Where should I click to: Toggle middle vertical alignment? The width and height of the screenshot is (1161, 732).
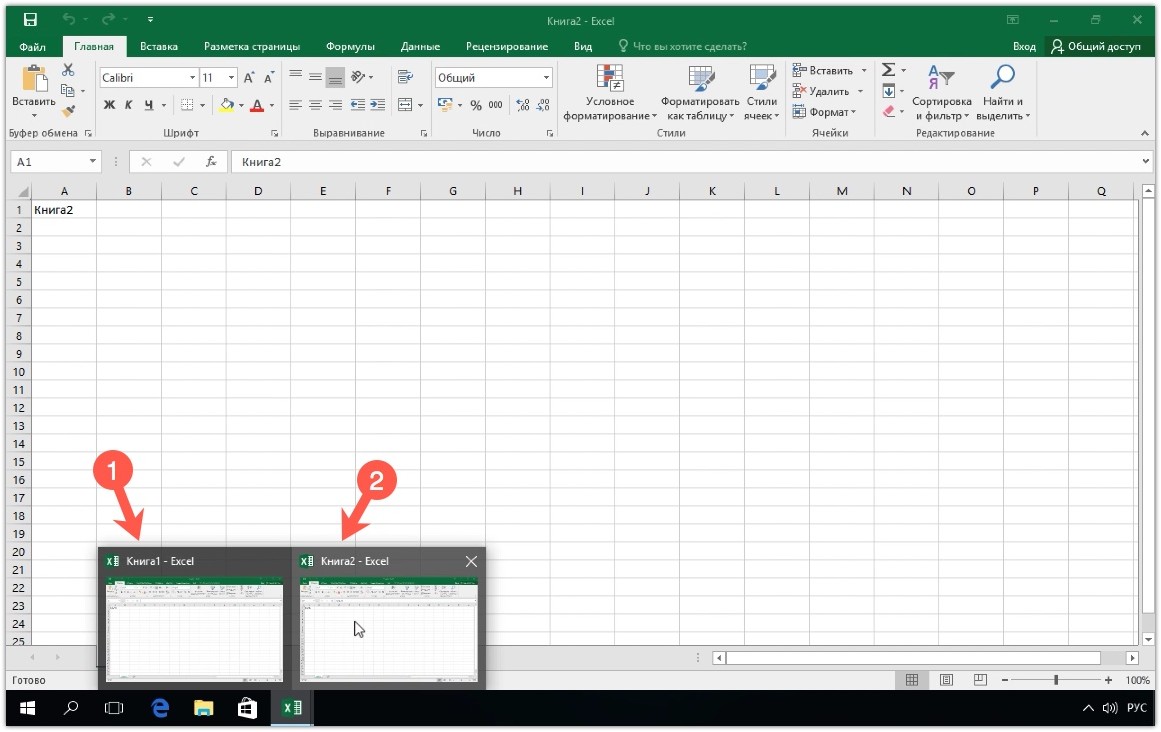(315, 77)
